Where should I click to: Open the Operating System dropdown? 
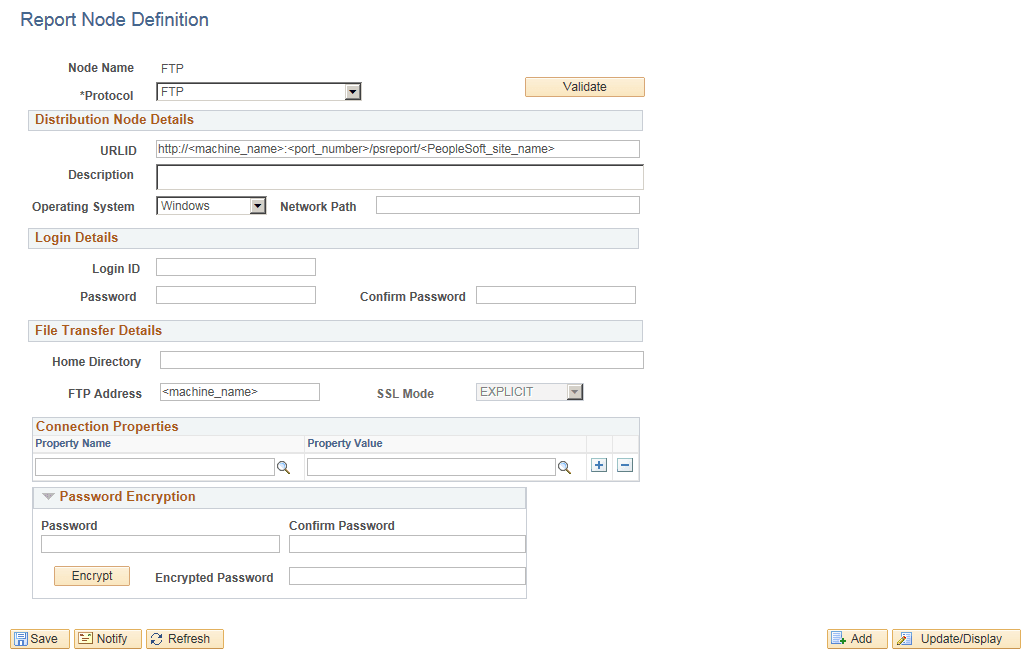(x=258, y=205)
